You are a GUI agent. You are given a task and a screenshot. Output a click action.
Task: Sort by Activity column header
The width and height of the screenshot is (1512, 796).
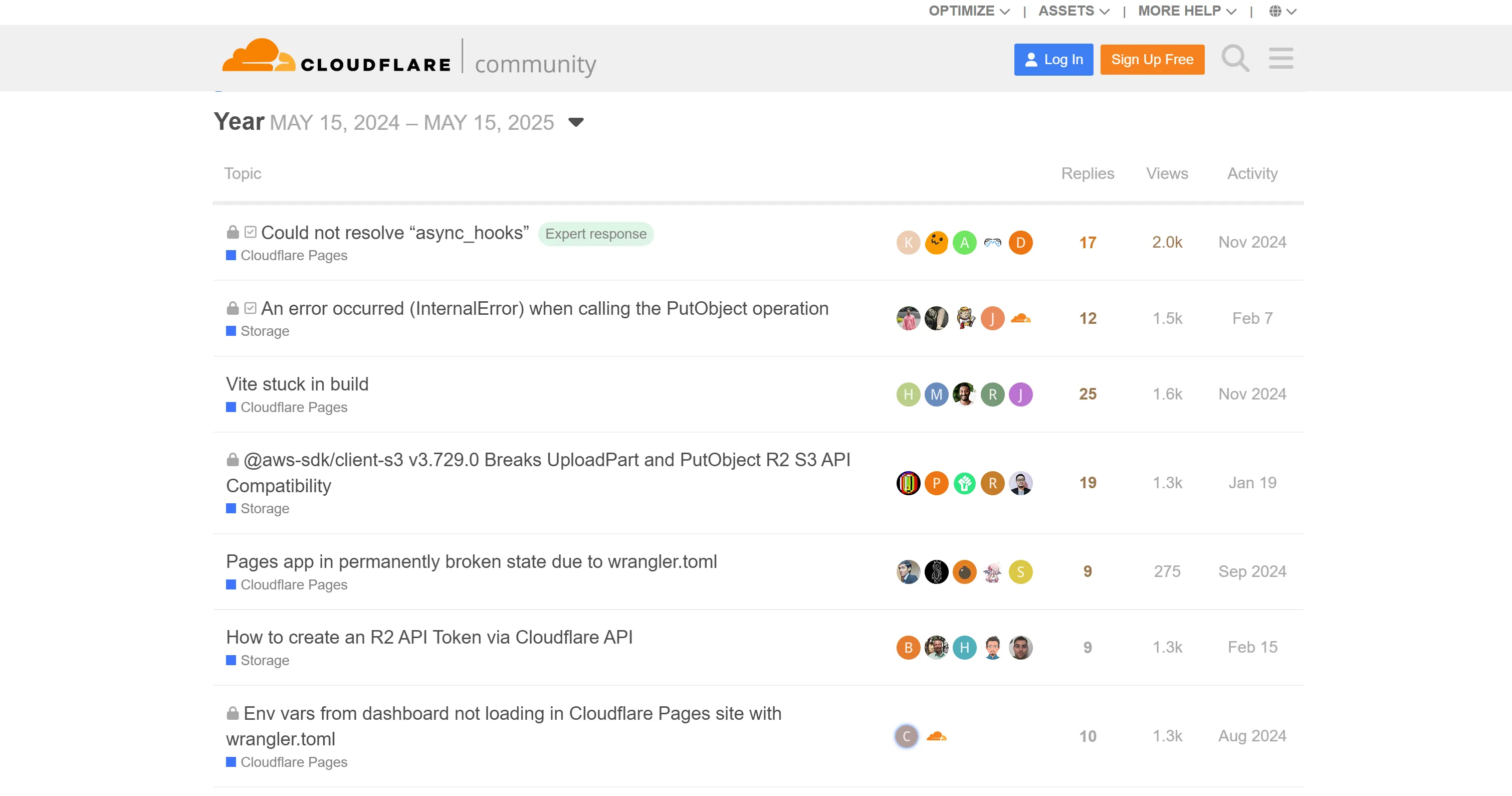click(x=1252, y=173)
